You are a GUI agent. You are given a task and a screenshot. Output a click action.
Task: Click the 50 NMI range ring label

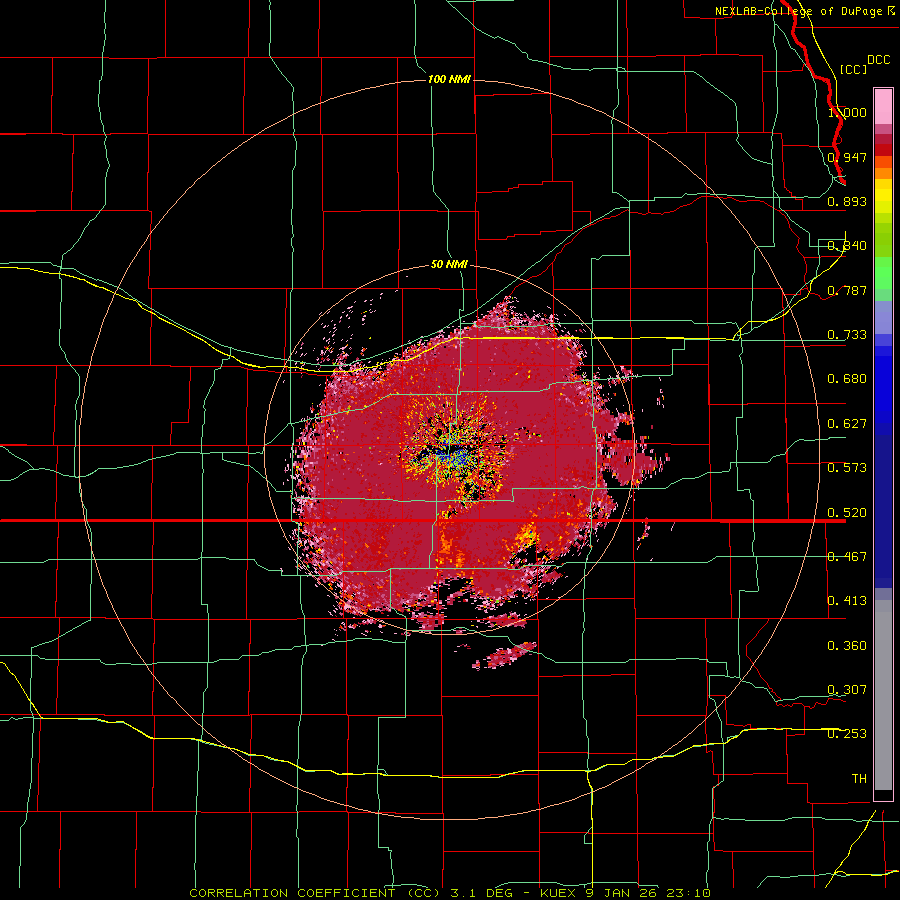(x=449, y=264)
